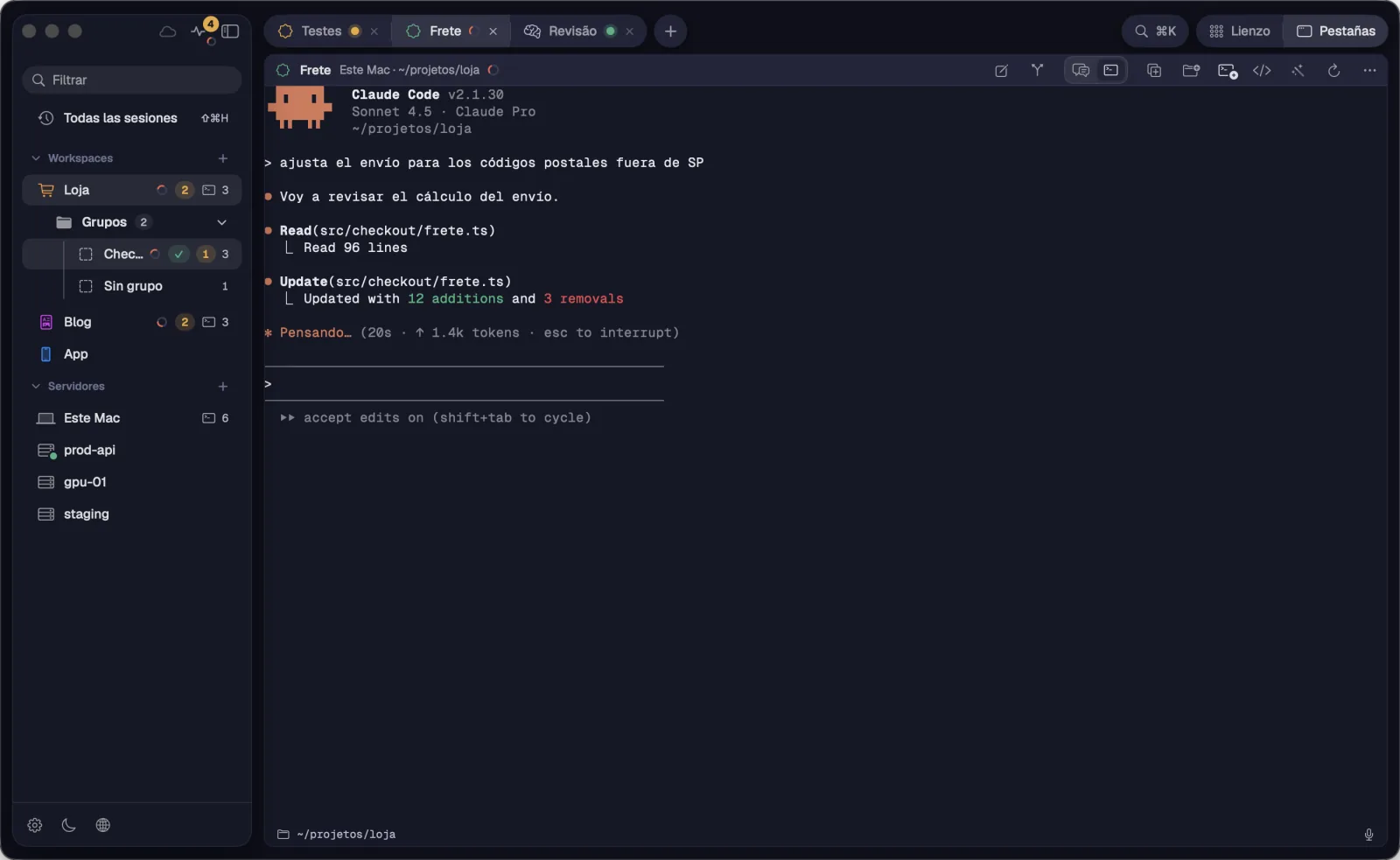The width and height of the screenshot is (1400, 860).
Task: Open the Blog workspace
Action: coord(132,322)
